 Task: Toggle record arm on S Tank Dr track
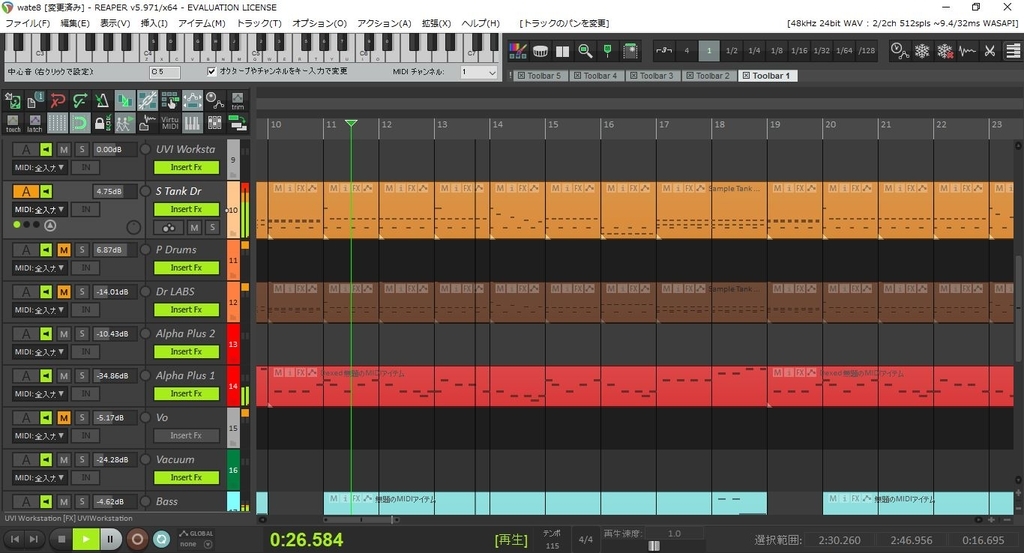[x=26, y=191]
